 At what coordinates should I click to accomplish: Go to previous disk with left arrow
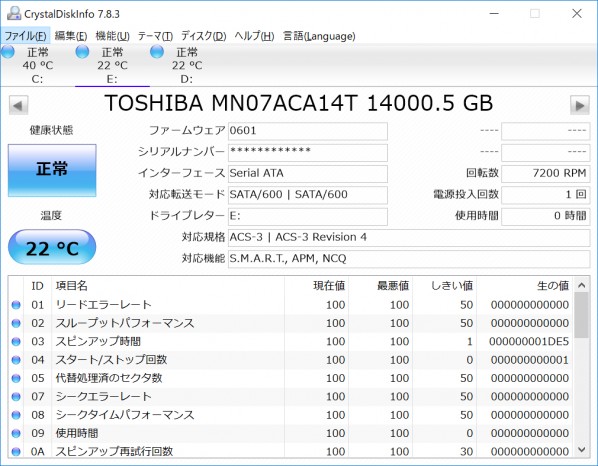pyautogui.click(x=18, y=105)
